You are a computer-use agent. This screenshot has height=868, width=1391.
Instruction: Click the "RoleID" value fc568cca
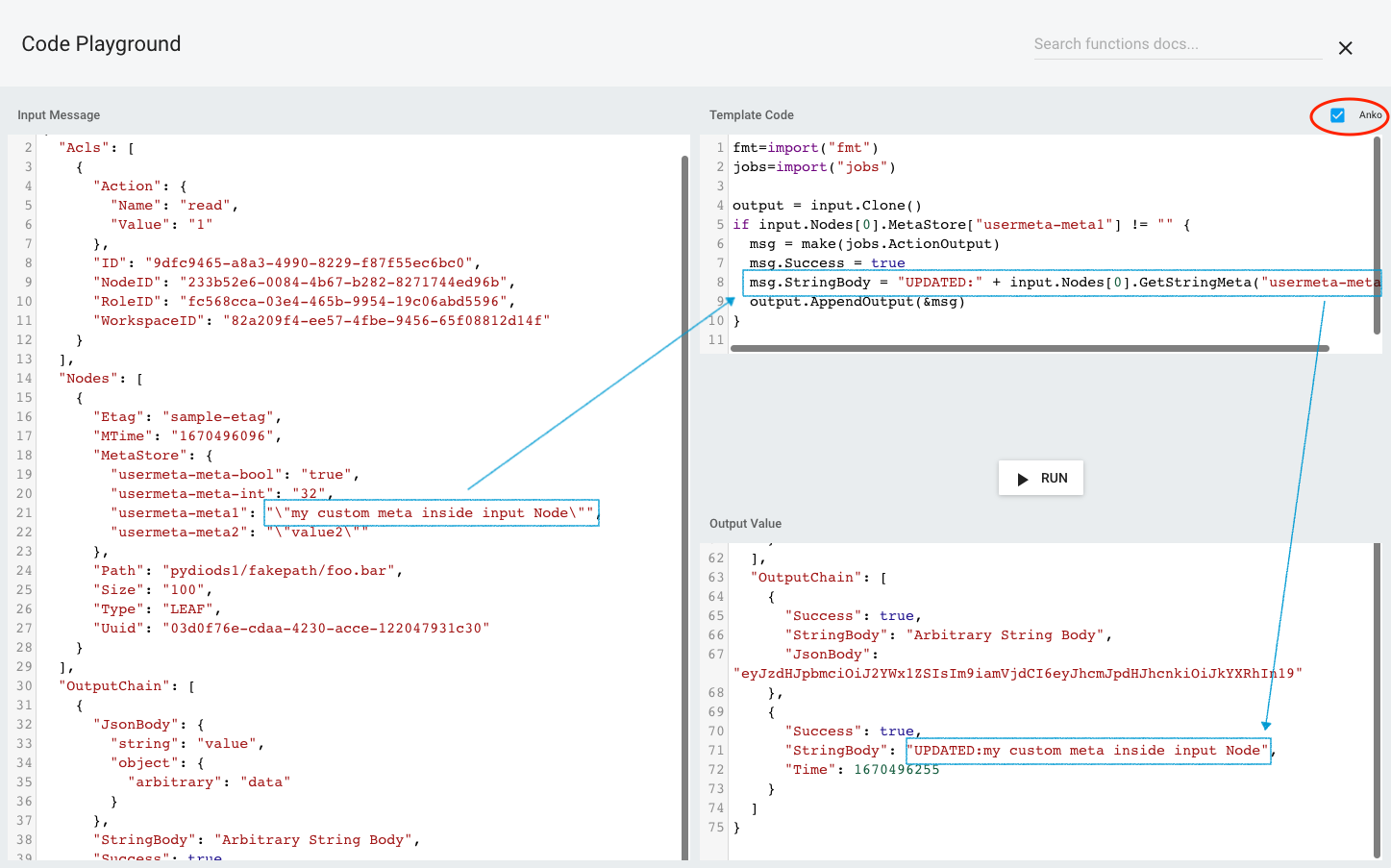click(x=343, y=302)
